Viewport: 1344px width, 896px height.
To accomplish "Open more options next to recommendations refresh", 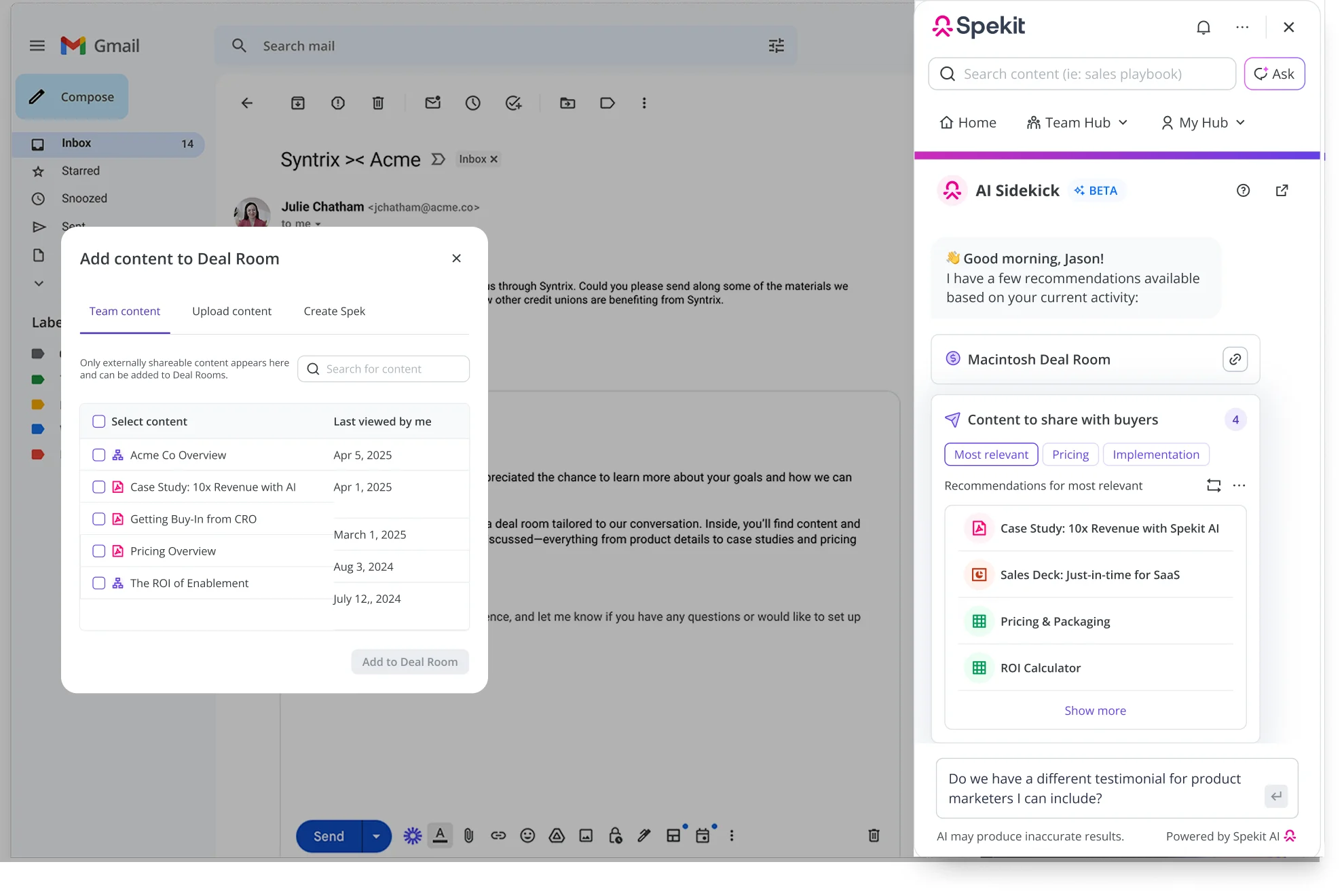I will (x=1239, y=485).
